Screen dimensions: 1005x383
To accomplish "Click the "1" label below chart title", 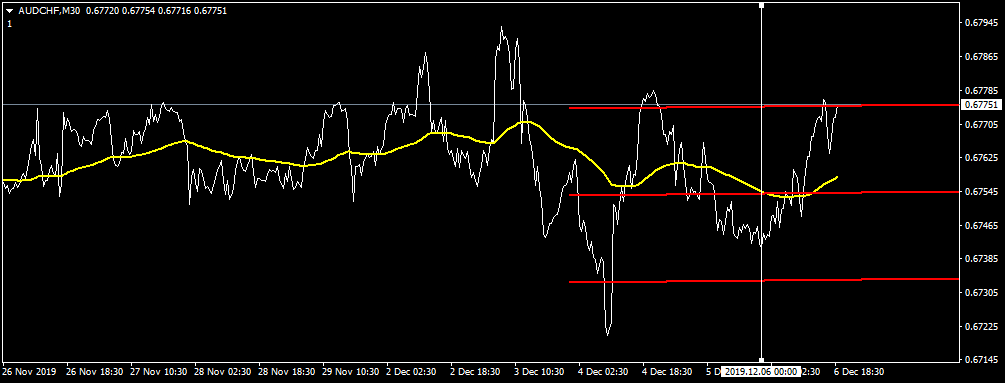I will 10,24.
